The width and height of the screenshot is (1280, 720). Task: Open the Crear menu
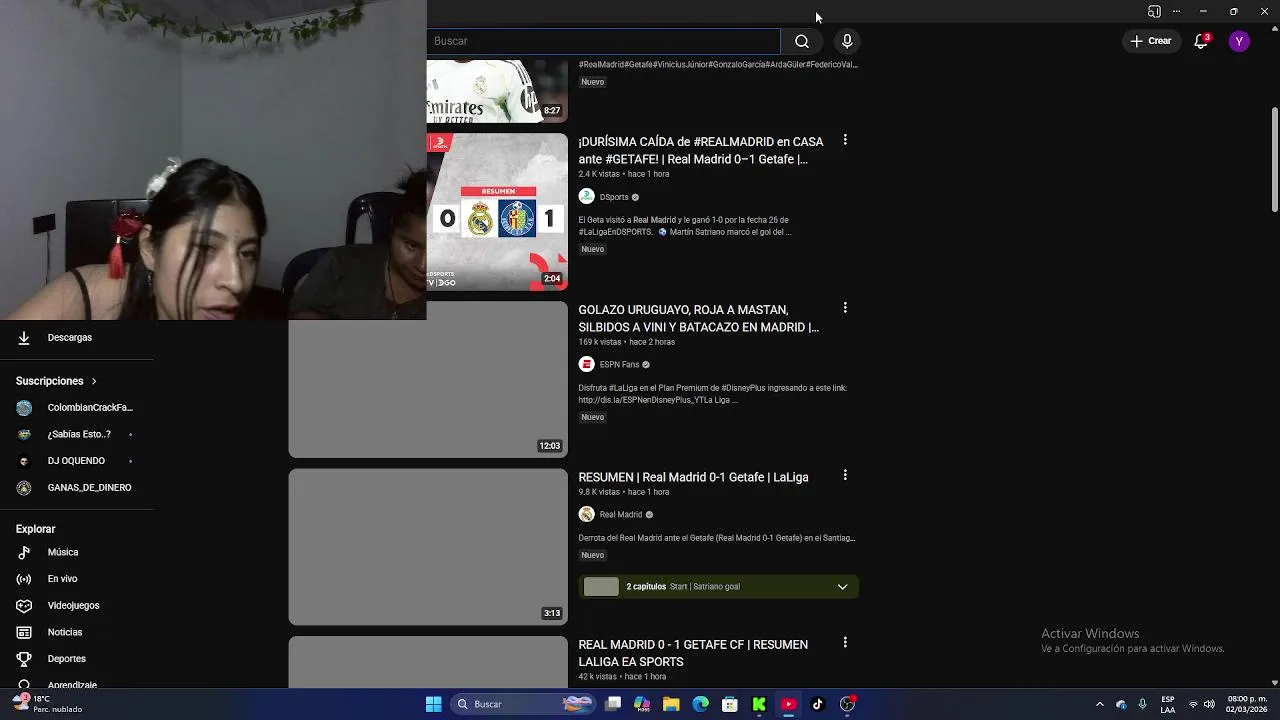[x=1150, y=41]
